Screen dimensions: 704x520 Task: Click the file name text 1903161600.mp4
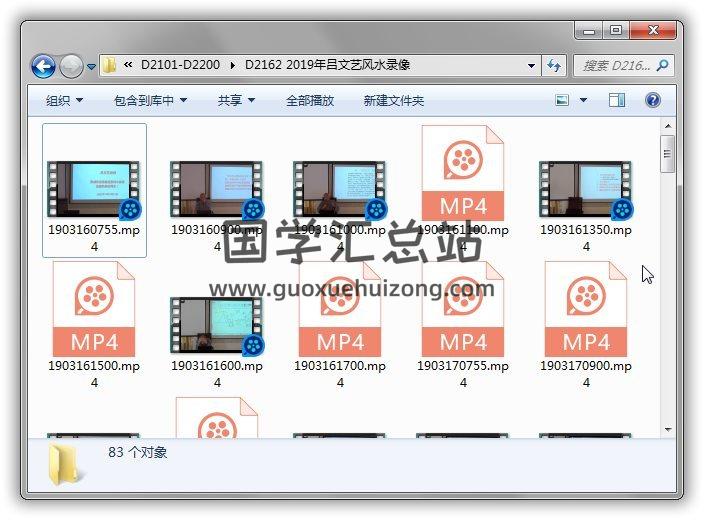tap(217, 374)
